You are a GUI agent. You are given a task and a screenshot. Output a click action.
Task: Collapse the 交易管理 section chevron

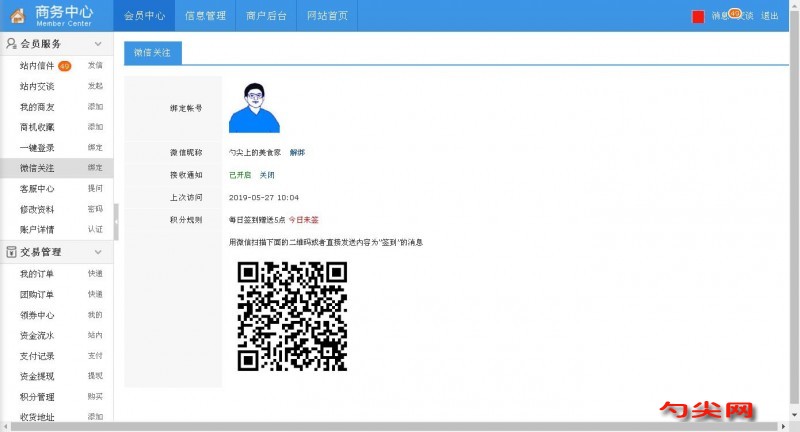tap(98, 252)
